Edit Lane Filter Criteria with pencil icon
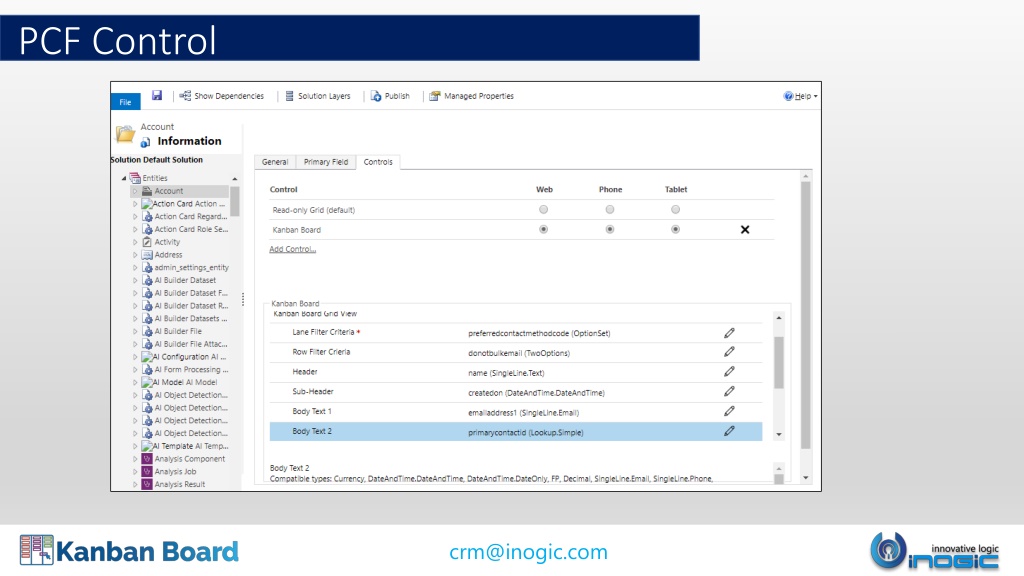 coord(729,333)
